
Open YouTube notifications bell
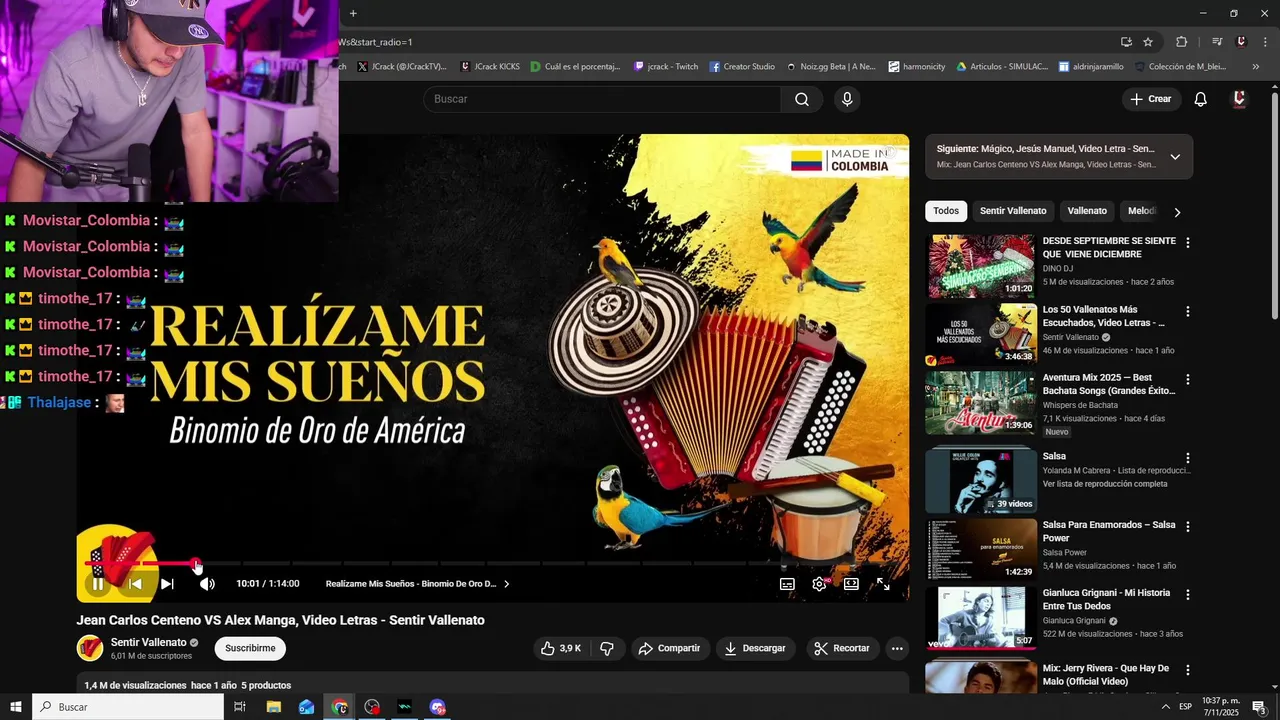point(1201,99)
